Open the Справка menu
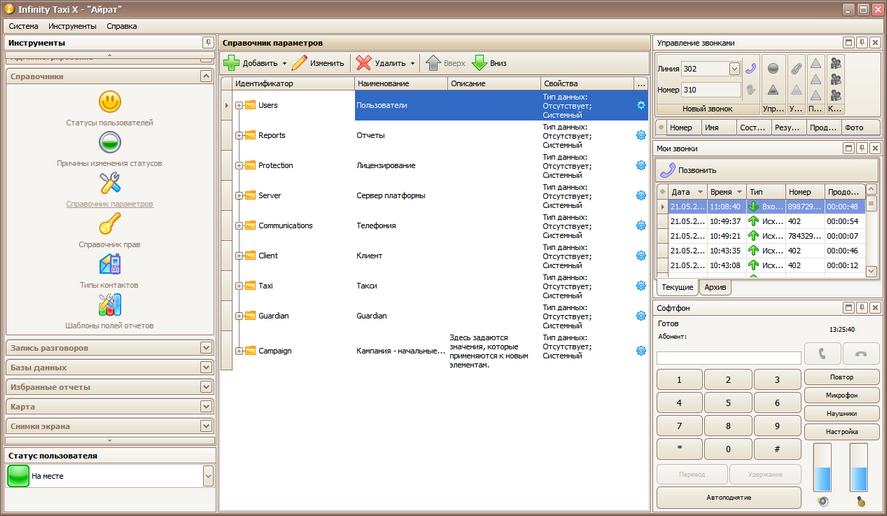Image resolution: width=887 pixels, height=516 pixels. point(122,26)
